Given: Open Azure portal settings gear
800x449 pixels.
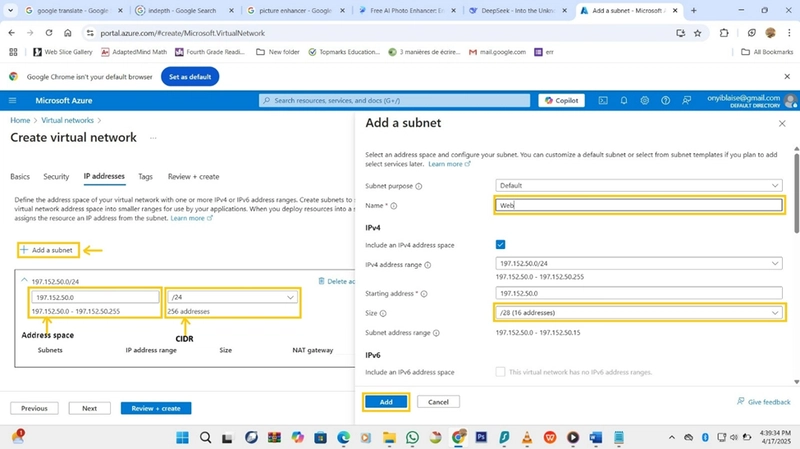Looking at the screenshot, I should click(x=645, y=101).
